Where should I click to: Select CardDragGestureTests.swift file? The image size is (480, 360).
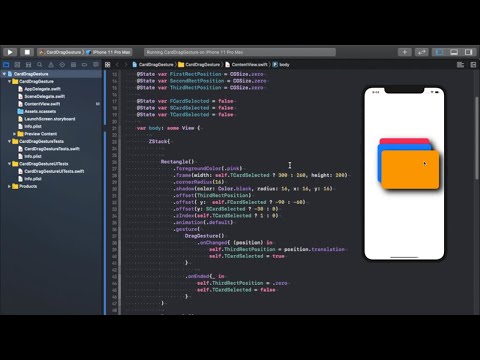[x=52, y=149]
